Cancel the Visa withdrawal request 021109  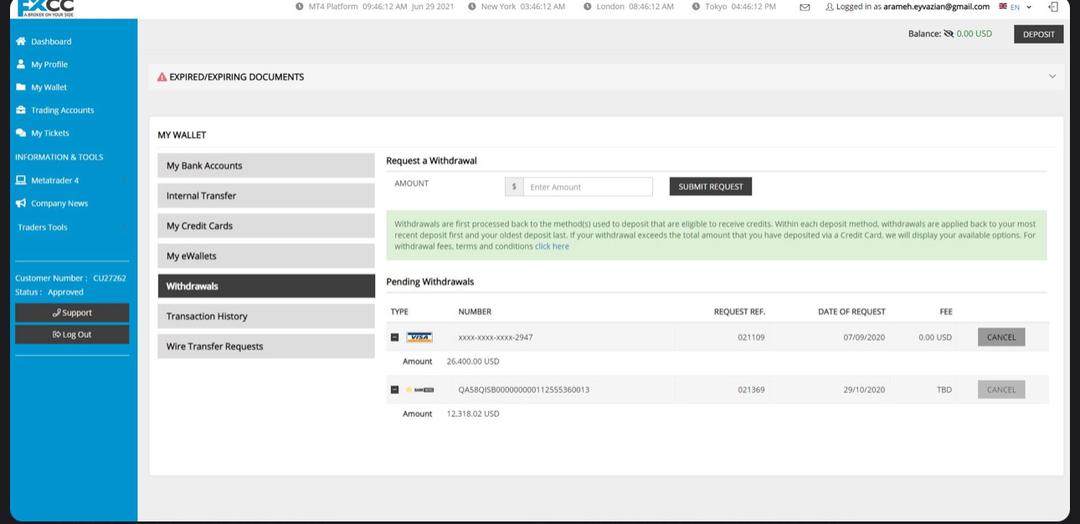pyautogui.click(x=1001, y=337)
